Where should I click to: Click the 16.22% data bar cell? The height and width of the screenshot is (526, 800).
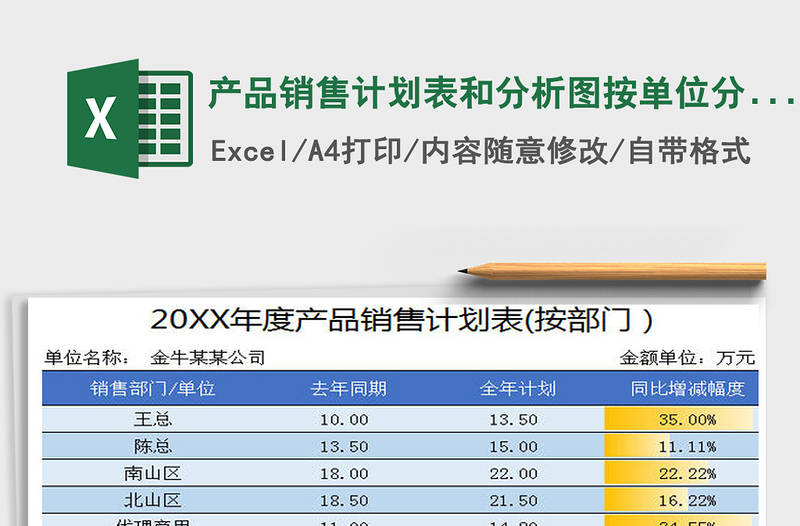(x=681, y=500)
